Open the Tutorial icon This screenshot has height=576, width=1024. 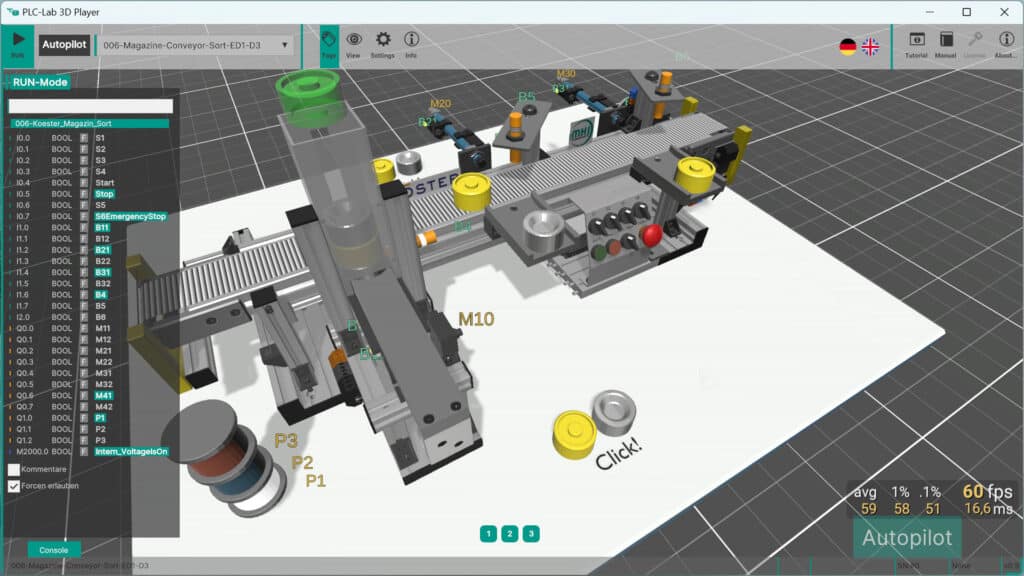click(x=916, y=44)
